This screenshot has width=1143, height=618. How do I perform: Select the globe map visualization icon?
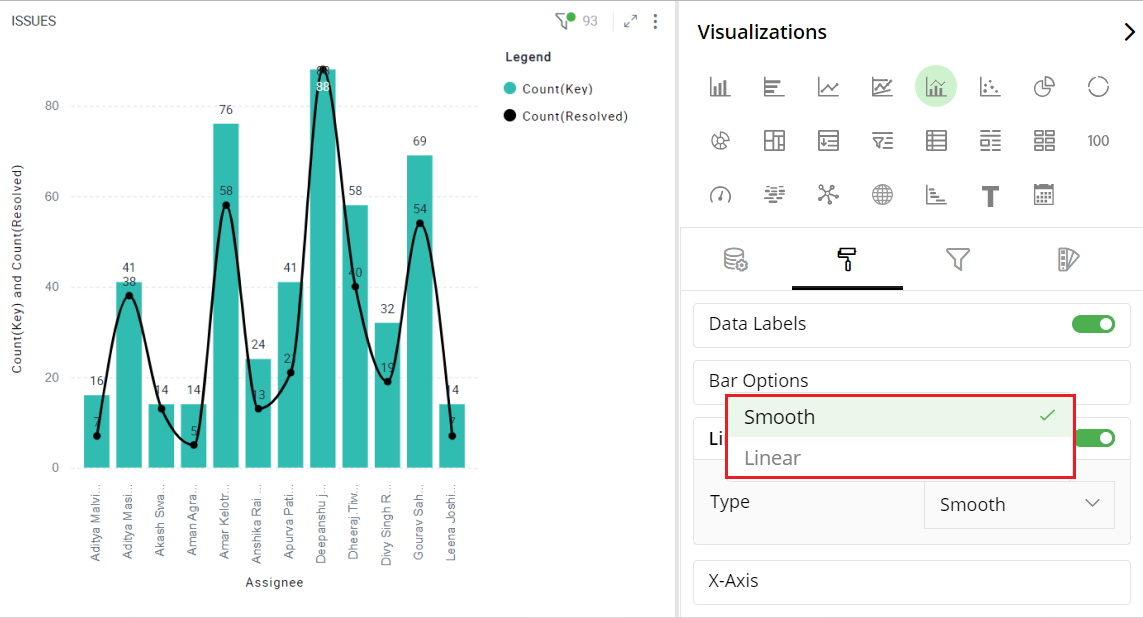pos(882,195)
